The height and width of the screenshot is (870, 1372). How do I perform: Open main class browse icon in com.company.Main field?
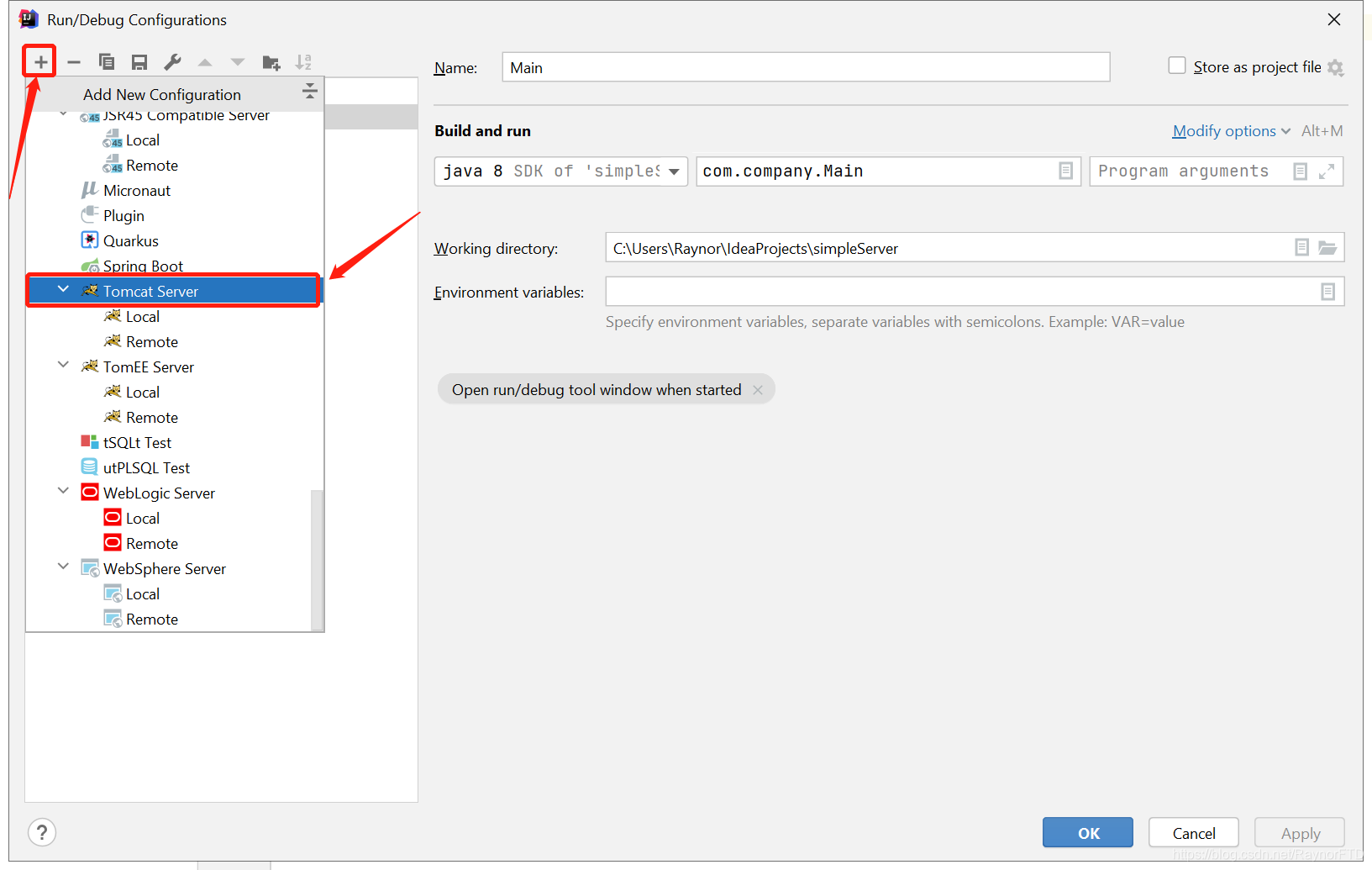pos(1065,171)
